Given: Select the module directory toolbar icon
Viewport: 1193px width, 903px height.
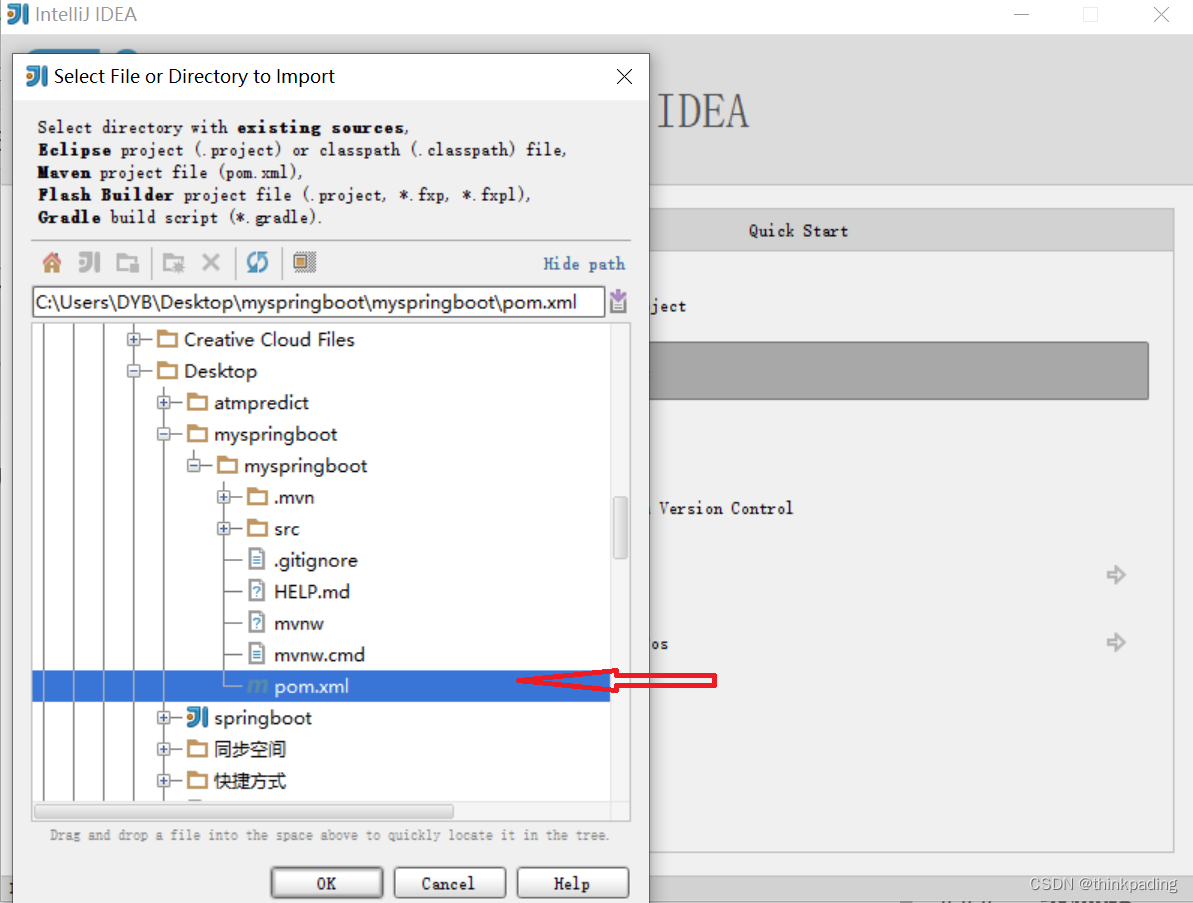Looking at the screenshot, I should coord(128,263).
